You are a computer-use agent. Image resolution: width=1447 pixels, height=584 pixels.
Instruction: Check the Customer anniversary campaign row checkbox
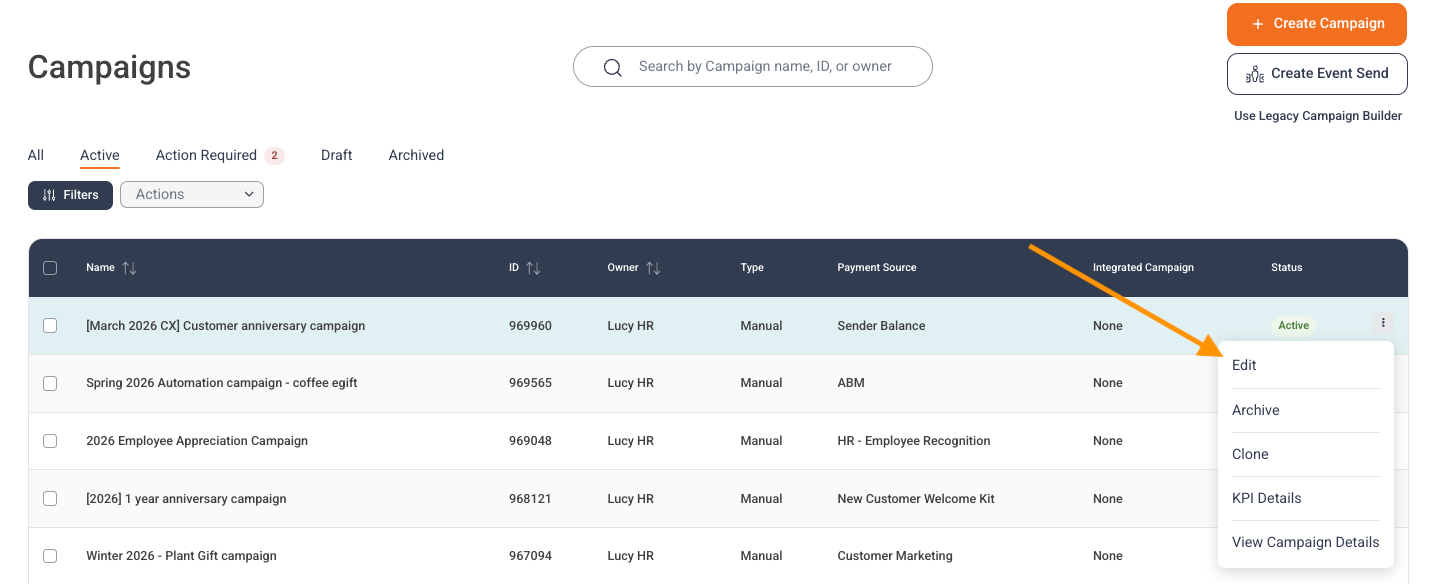[x=50, y=325]
